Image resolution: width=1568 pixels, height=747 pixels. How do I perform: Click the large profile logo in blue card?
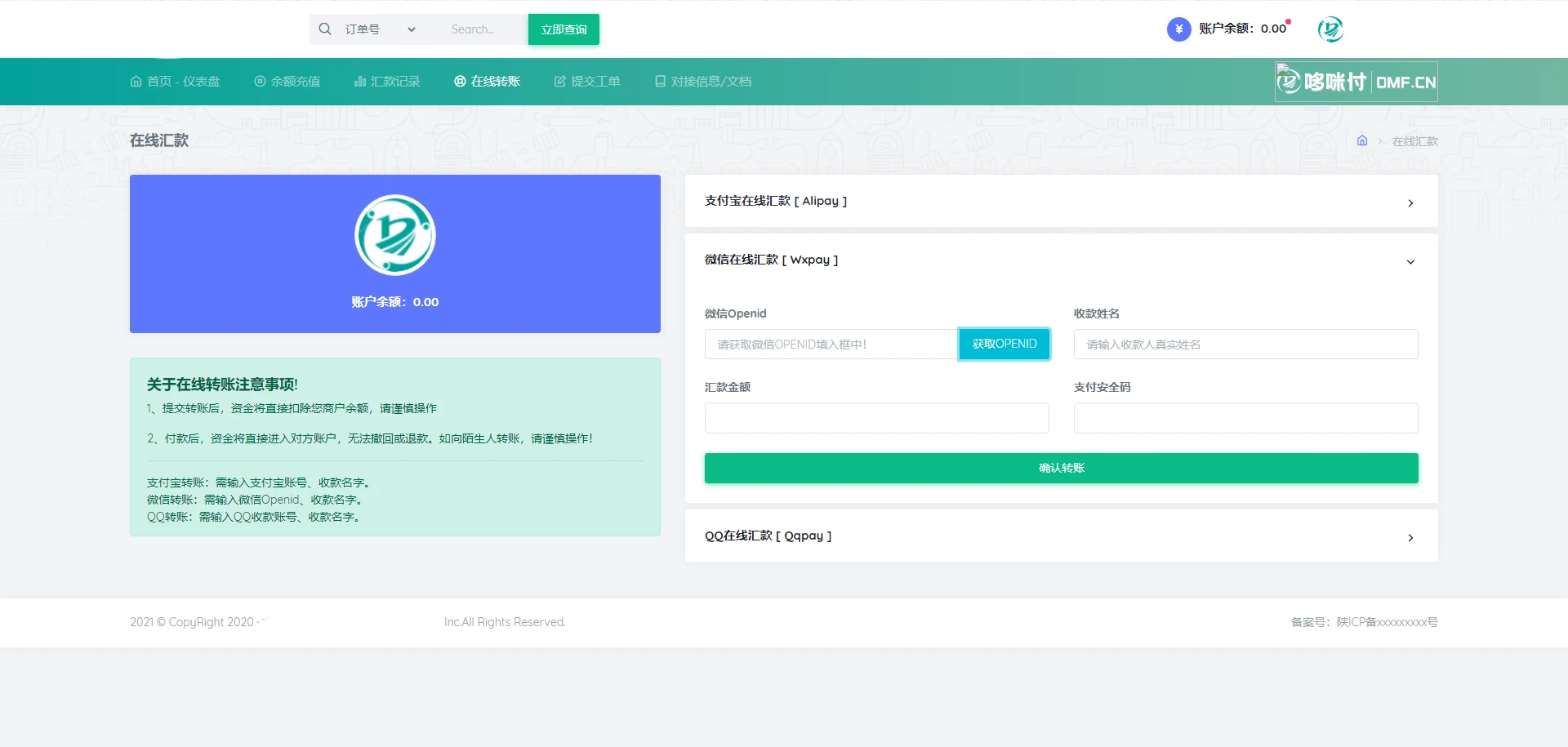click(395, 235)
